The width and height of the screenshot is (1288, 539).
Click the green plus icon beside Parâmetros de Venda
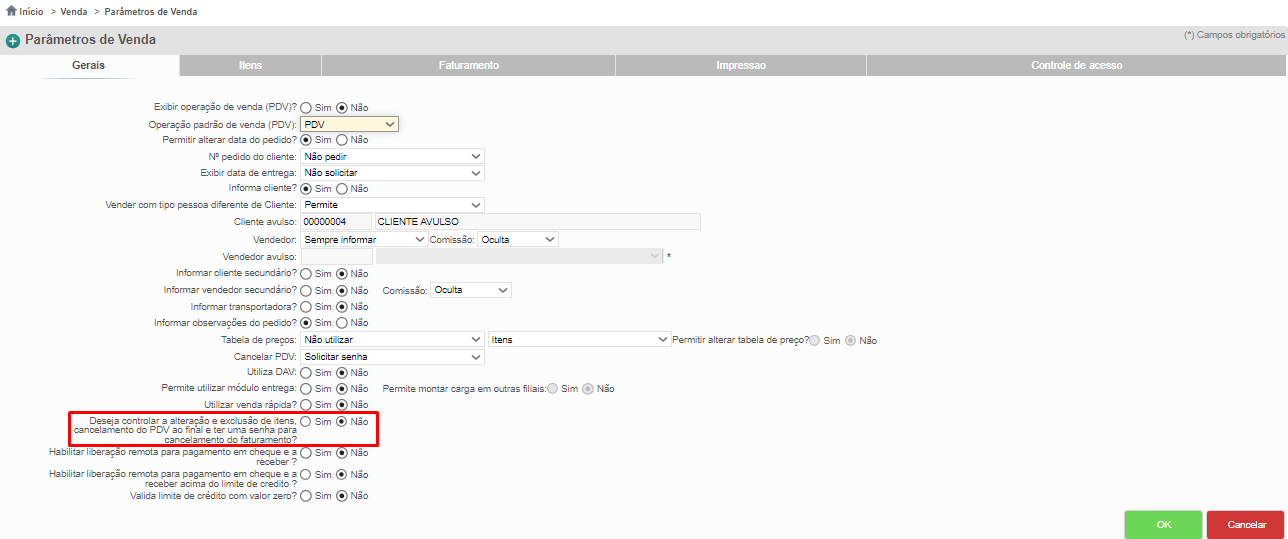click(13, 41)
